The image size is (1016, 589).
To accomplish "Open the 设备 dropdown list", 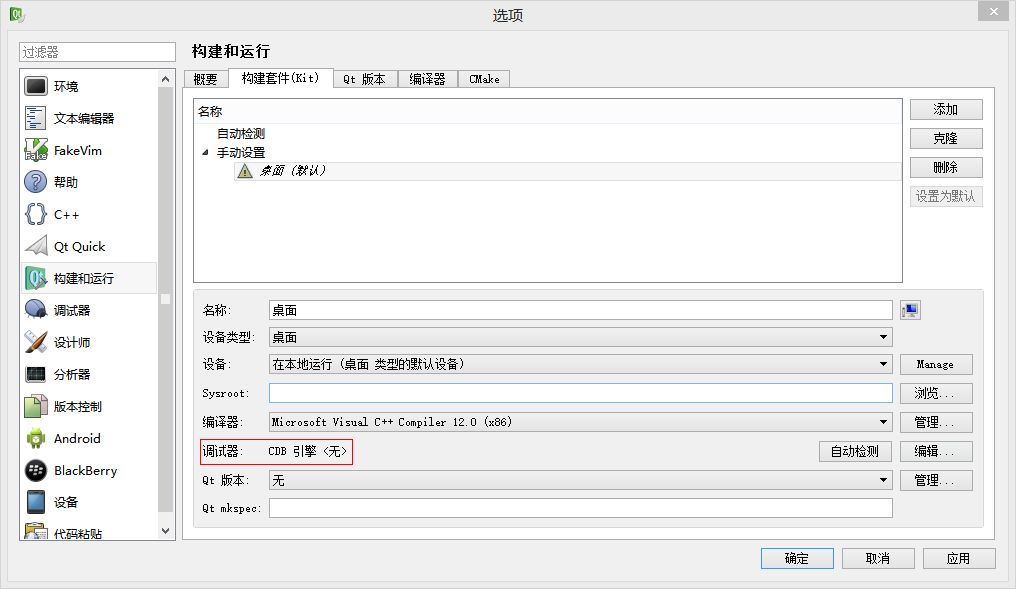I will [x=581, y=364].
